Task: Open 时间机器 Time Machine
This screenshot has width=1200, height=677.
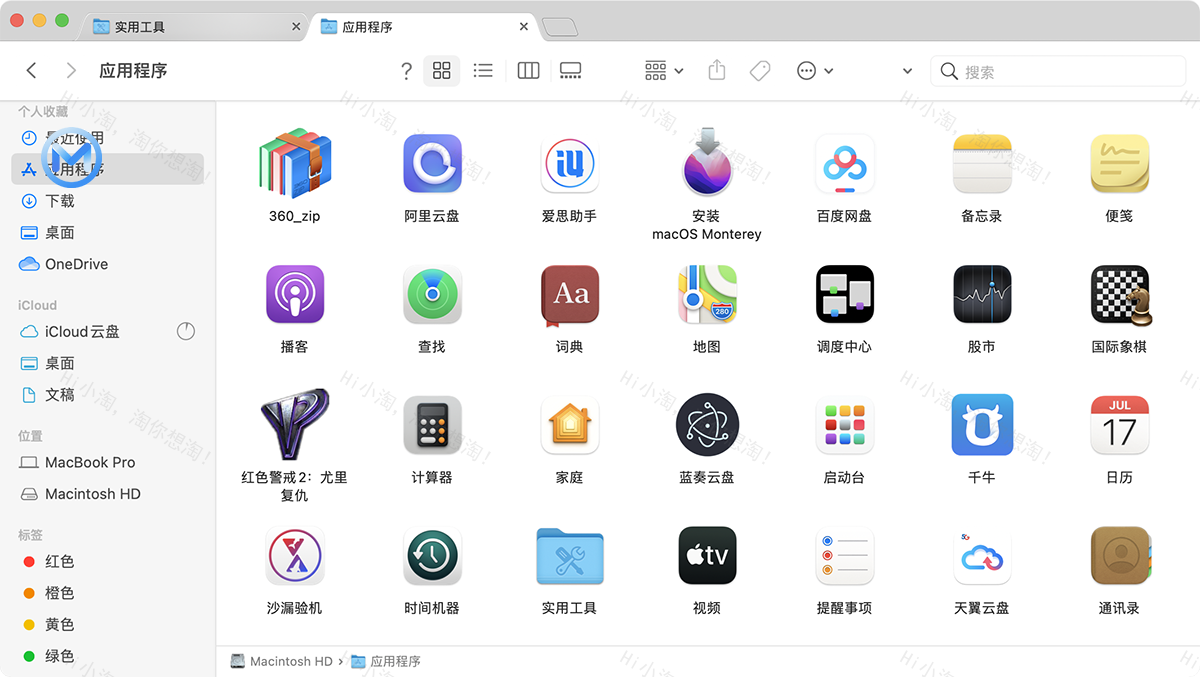Action: pyautogui.click(x=432, y=556)
